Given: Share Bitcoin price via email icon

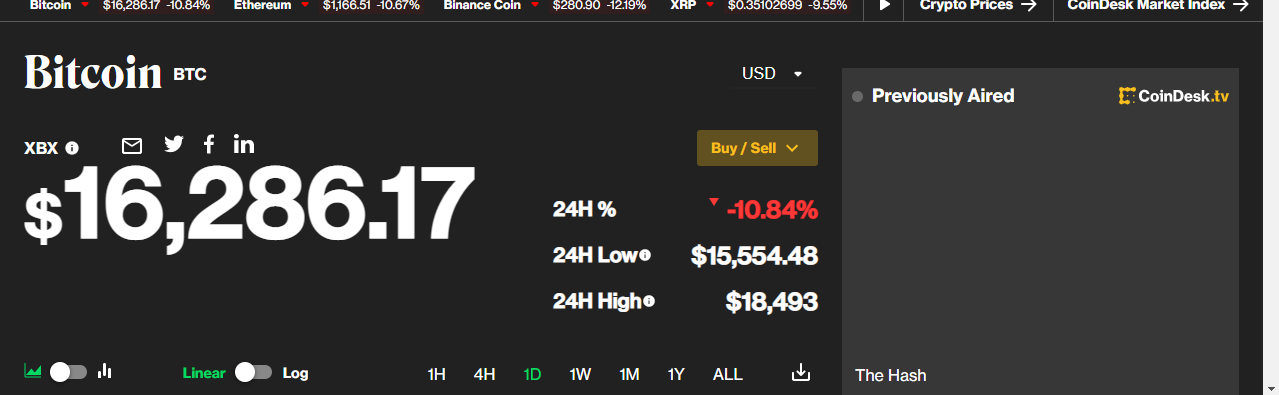Looking at the screenshot, I should click(132, 146).
